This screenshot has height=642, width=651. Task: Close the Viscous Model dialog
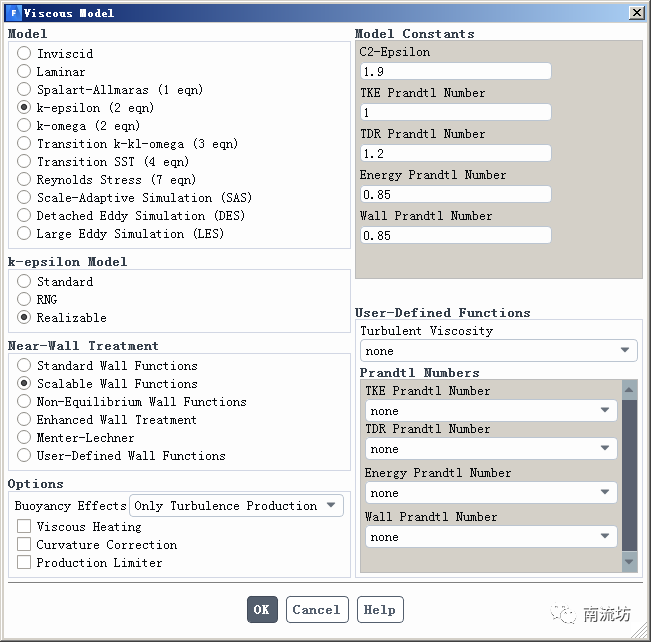pos(637,13)
